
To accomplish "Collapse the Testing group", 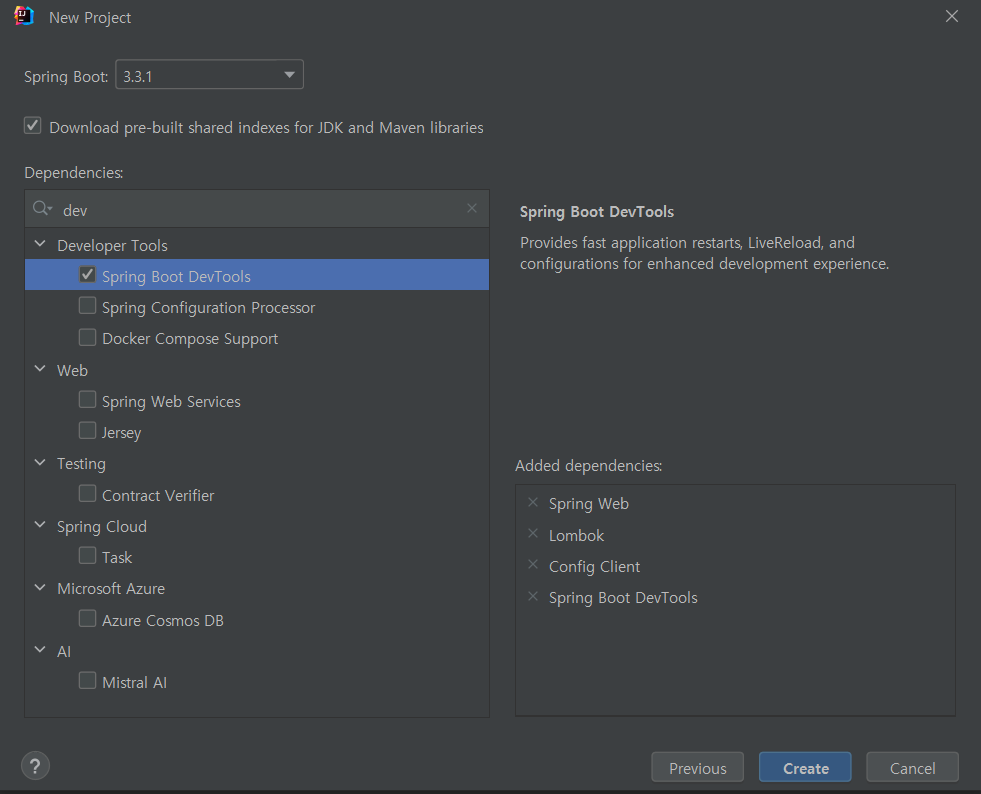I will [40, 463].
